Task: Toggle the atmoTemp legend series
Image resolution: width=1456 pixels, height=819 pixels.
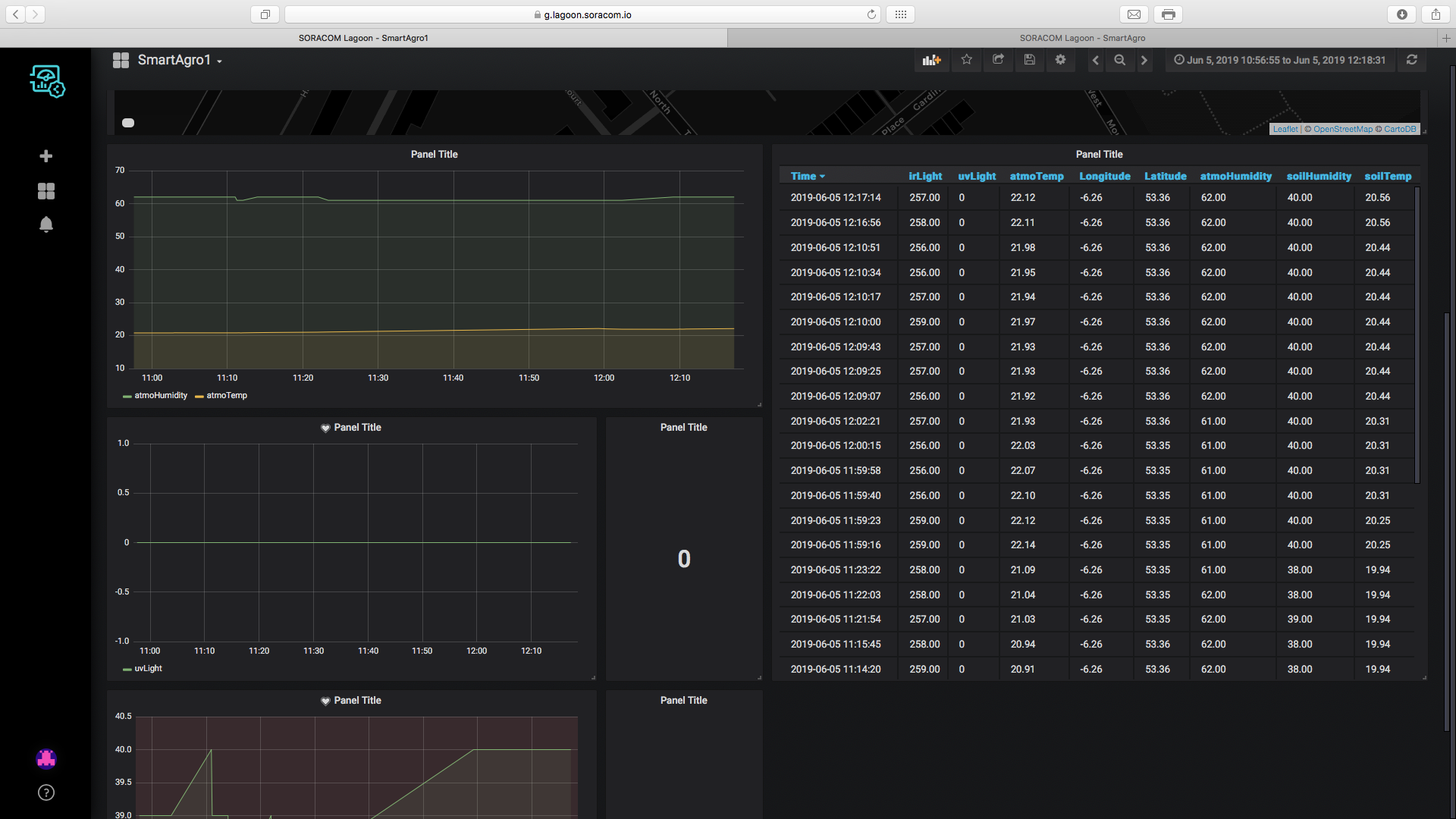Action: (226, 396)
